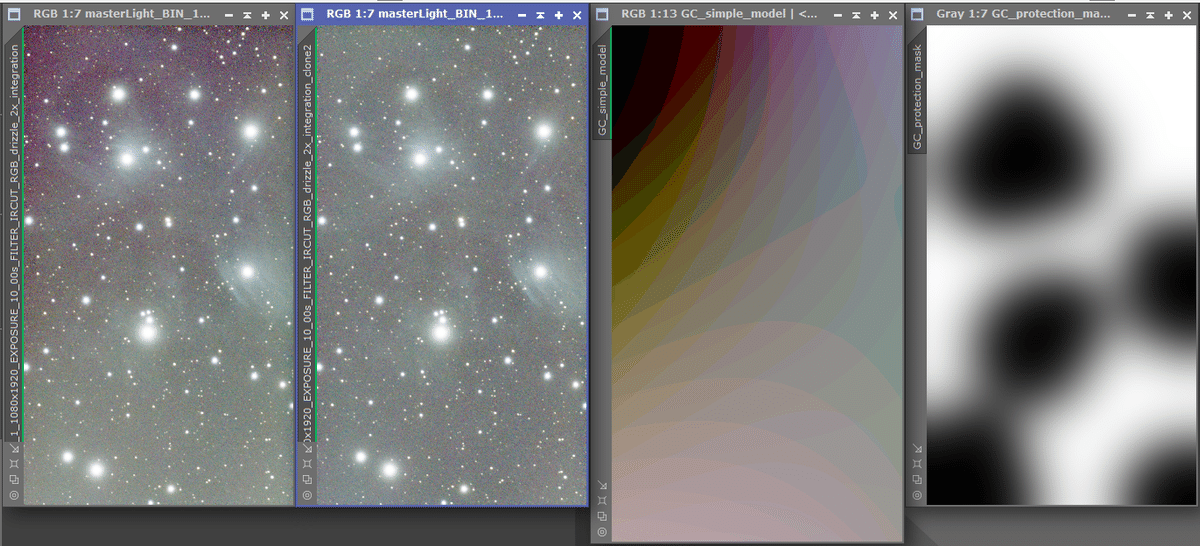Click the window icon of the first masterLight integration window
Viewport: 1200px width, 546px height.
tap(15, 15)
